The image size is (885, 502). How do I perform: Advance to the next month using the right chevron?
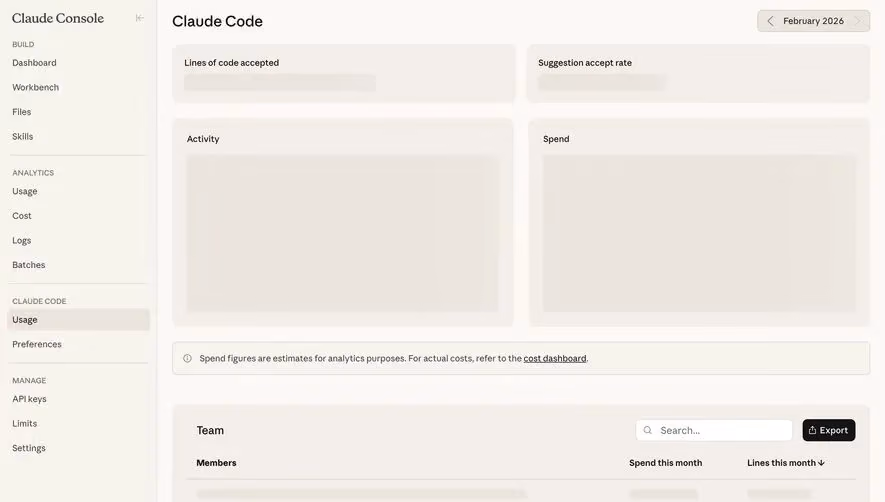[857, 21]
